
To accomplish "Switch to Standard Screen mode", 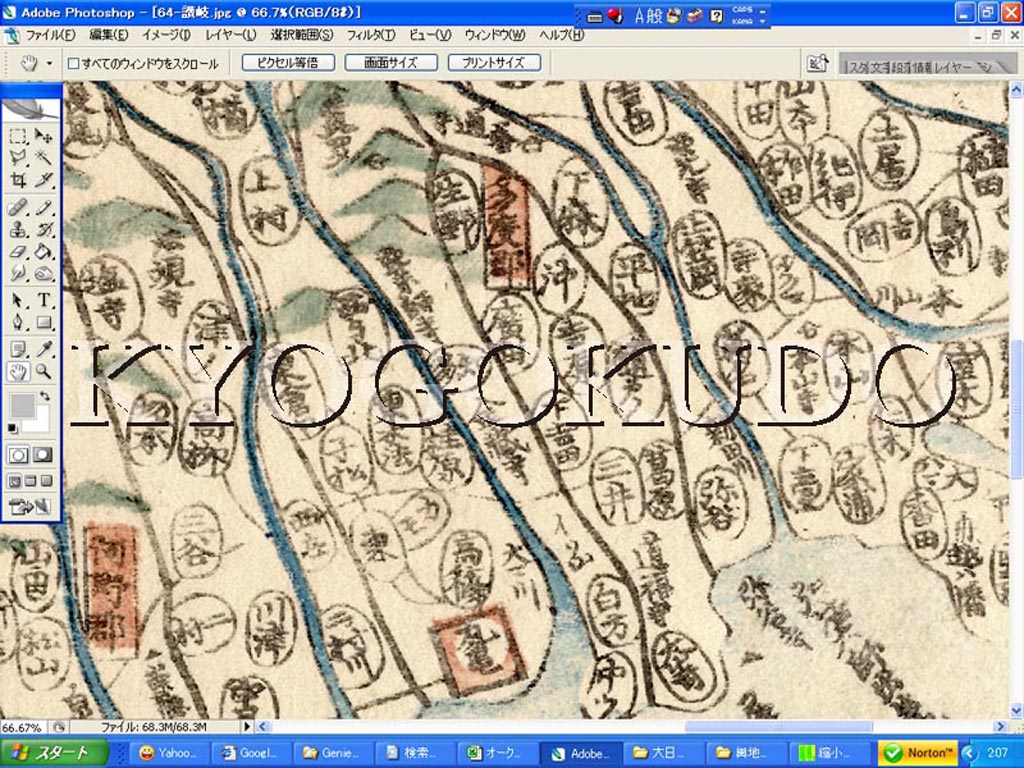I will [x=14, y=481].
